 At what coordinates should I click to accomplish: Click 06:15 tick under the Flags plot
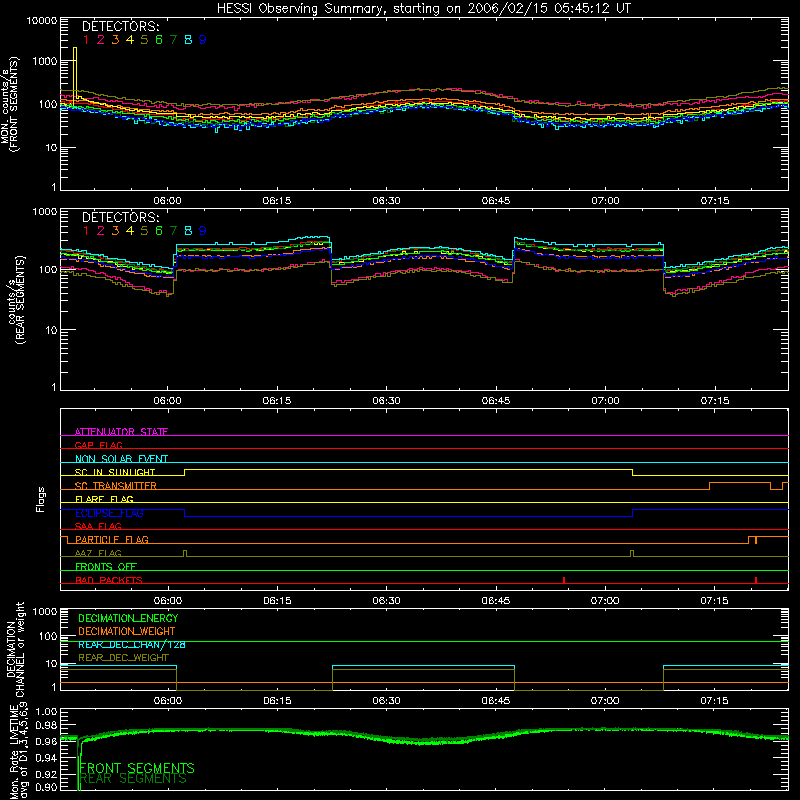click(277, 601)
